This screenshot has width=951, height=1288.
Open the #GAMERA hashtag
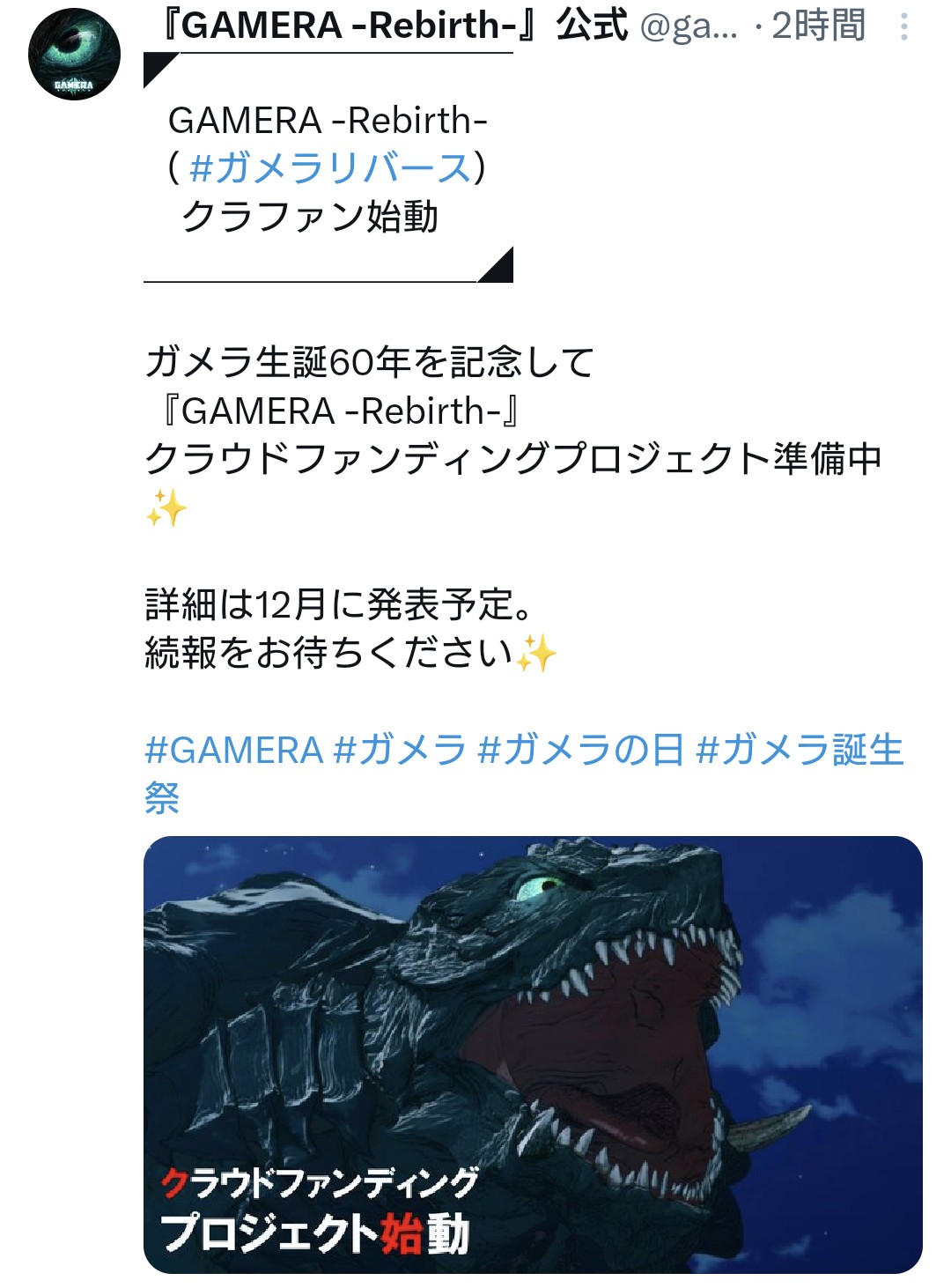234,750
